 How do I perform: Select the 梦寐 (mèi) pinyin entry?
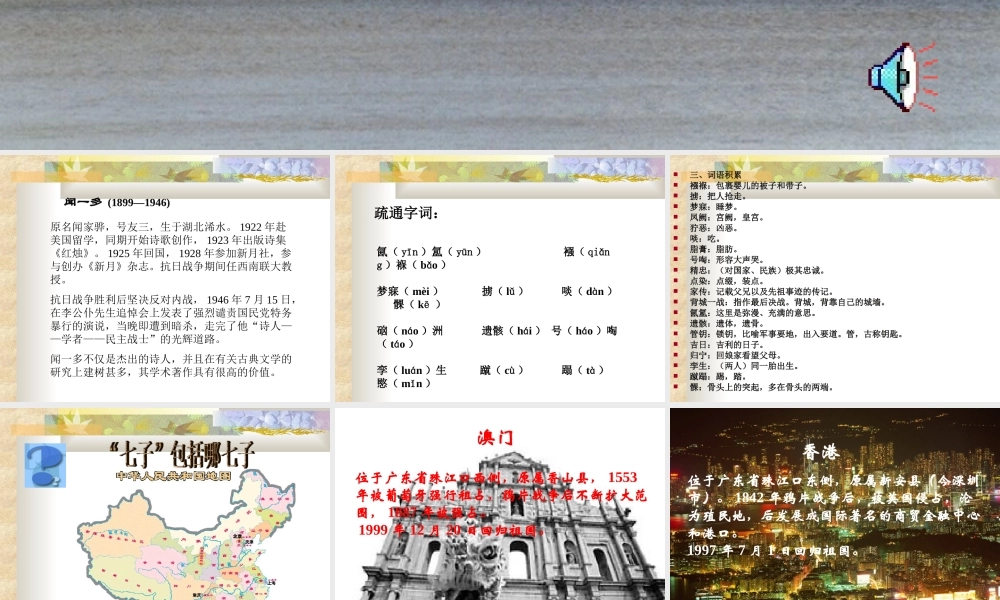[x=408, y=291]
